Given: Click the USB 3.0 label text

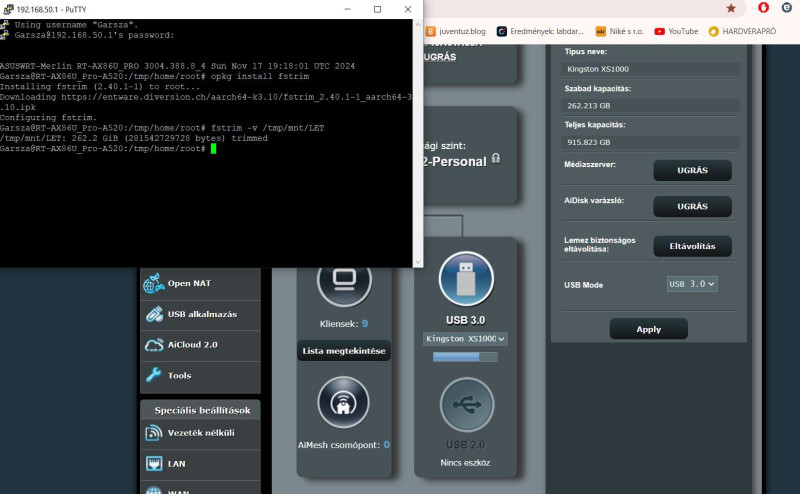Looking at the screenshot, I should point(465,320).
